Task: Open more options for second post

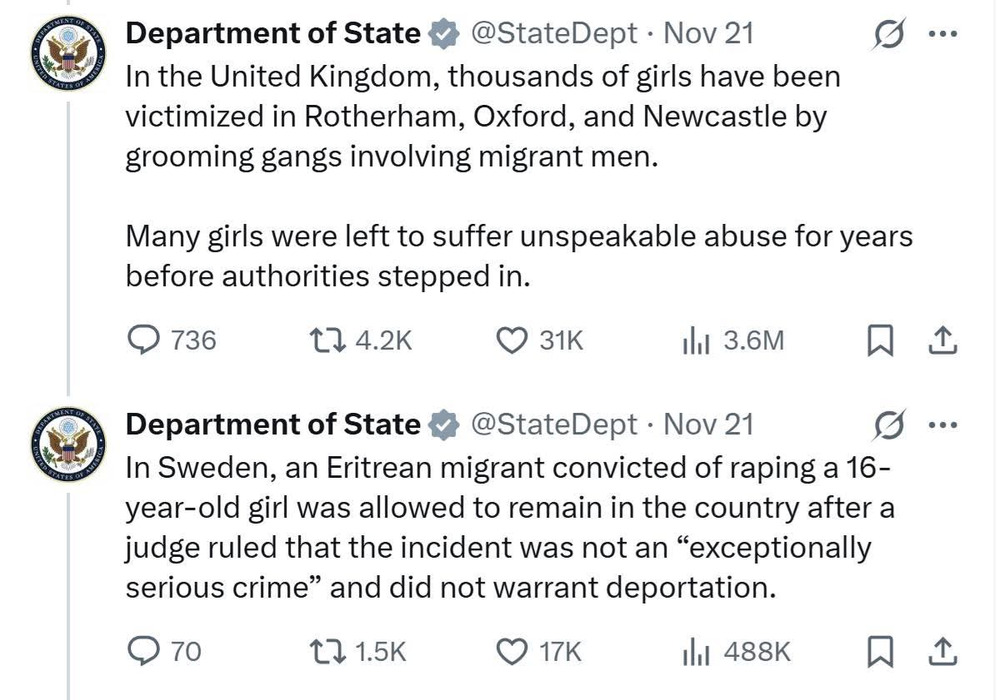Action: (942, 425)
